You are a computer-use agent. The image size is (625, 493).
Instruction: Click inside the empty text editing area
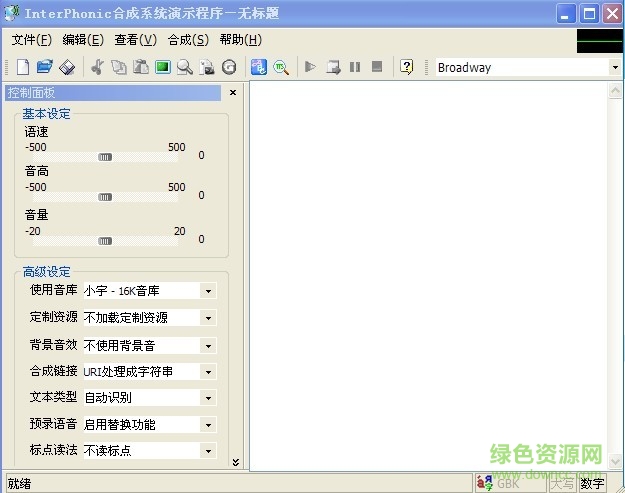point(430,270)
